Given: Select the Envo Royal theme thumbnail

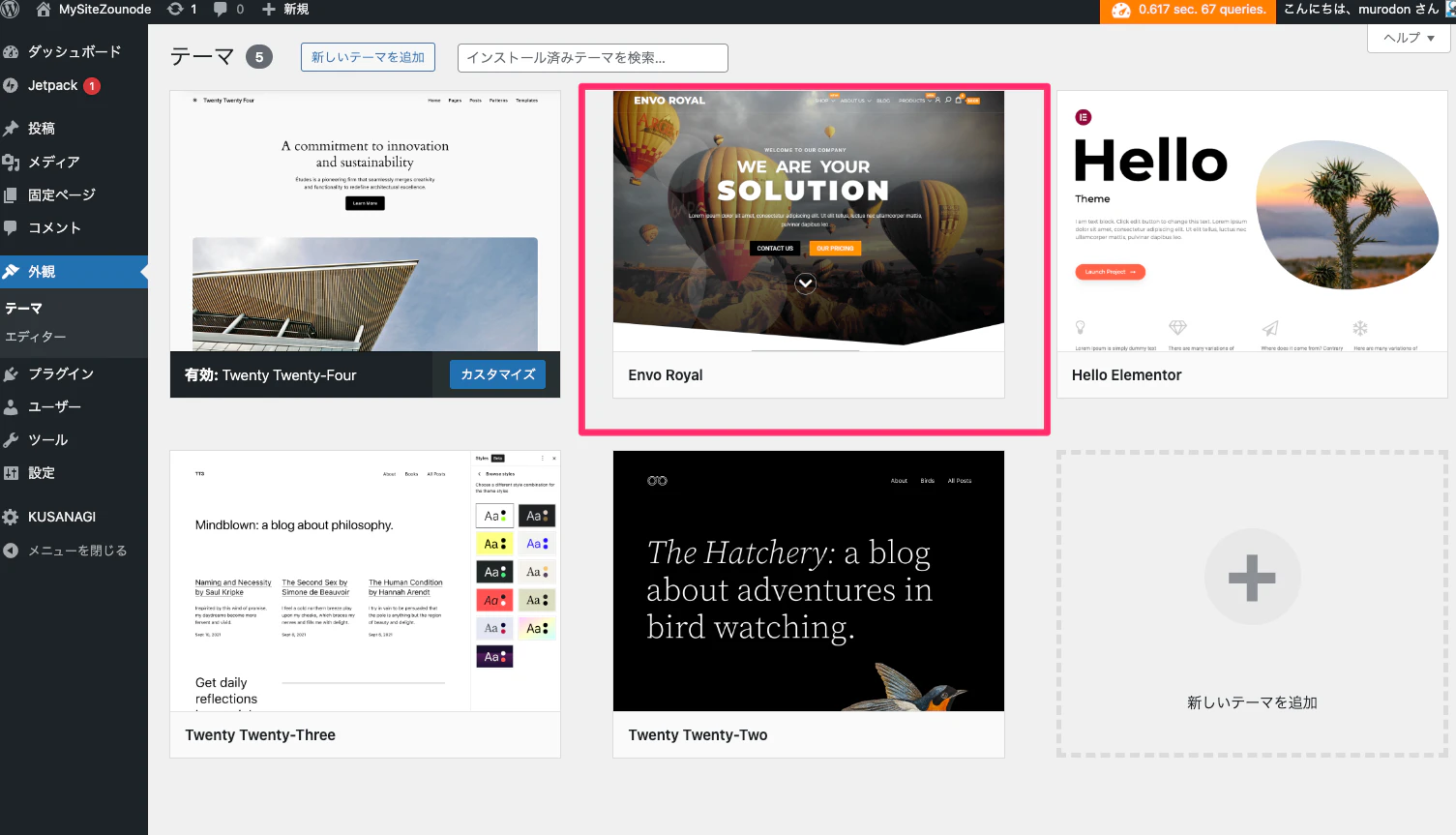Looking at the screenshot, I should pos(809,221).
